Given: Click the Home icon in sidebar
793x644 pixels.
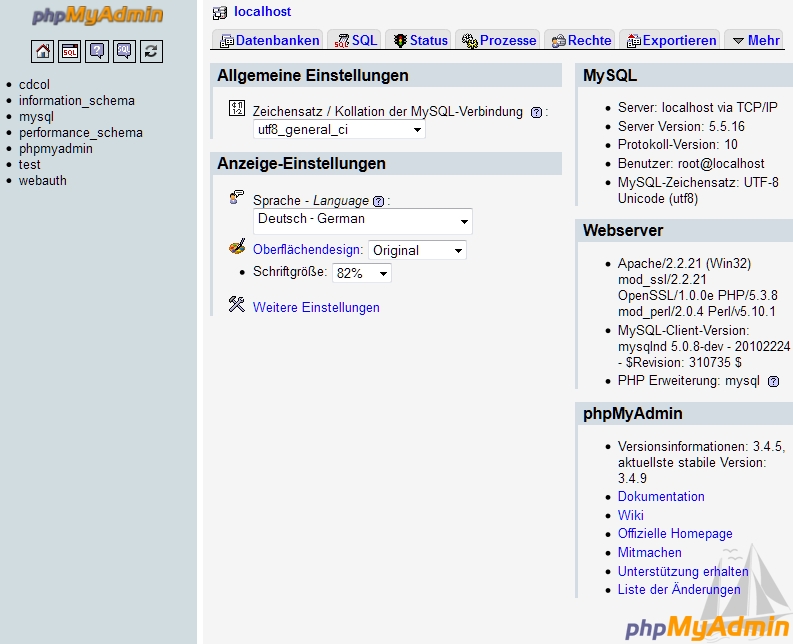Looking at the screenshot, I should click(42, 51).
